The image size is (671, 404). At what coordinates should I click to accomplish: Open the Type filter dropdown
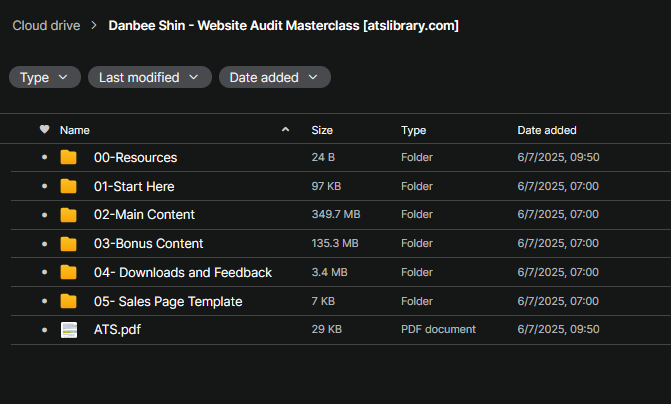44,77
